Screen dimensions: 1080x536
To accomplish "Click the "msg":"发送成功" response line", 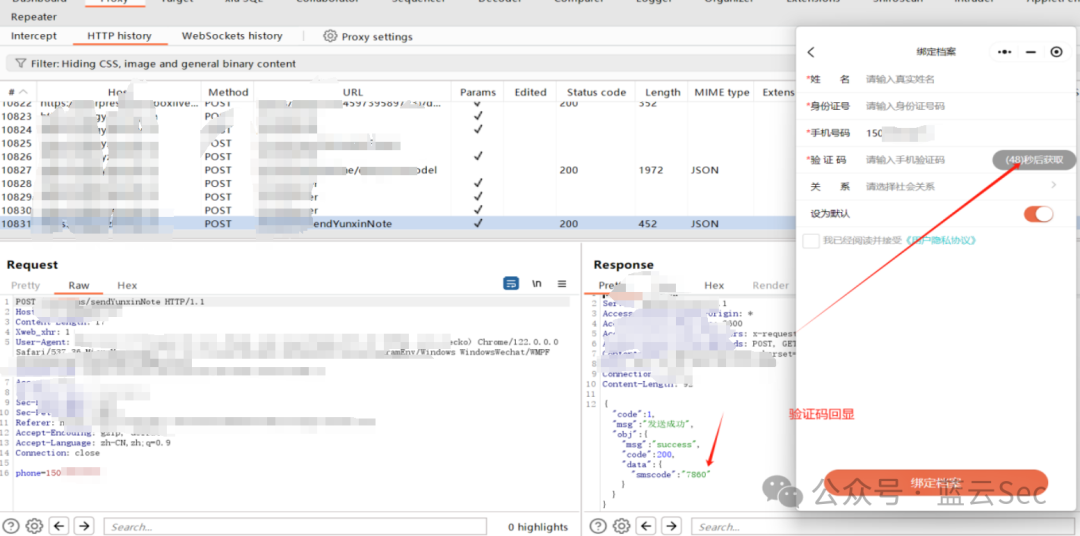I will 655,424.
